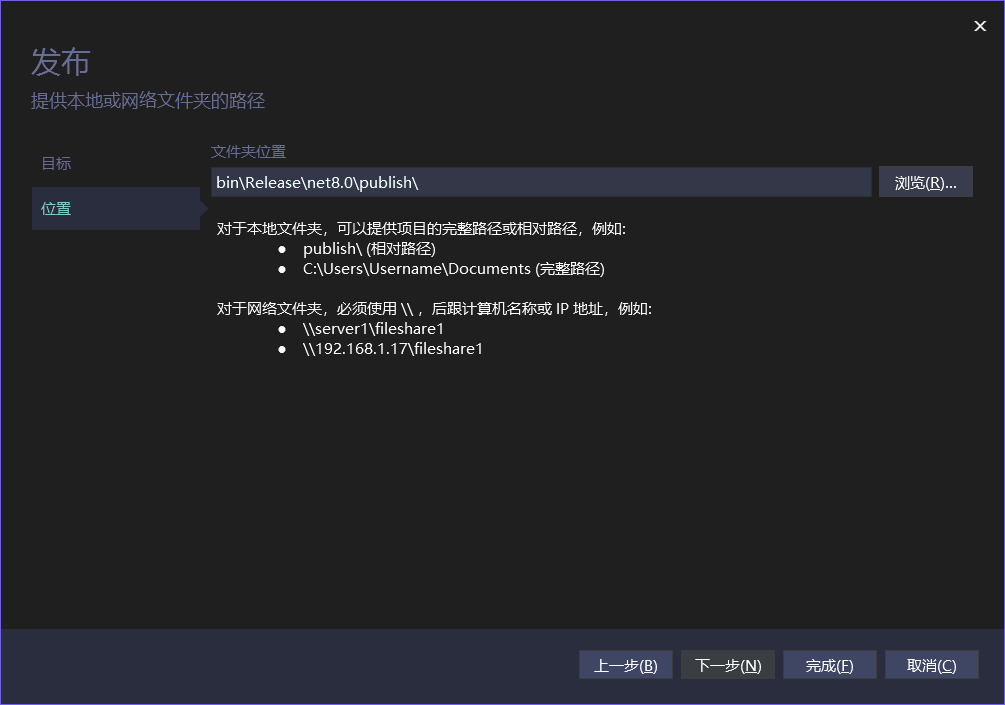This screenshot has height=705, width=1005.
Task: Click the 下一步(N) button
Action: [727, 664]
